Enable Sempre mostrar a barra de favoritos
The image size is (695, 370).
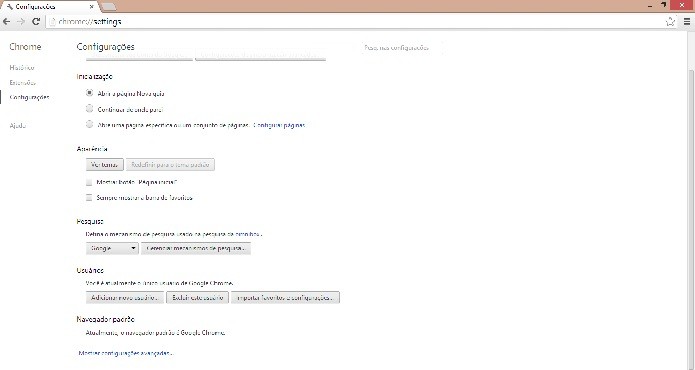point(89,198)
